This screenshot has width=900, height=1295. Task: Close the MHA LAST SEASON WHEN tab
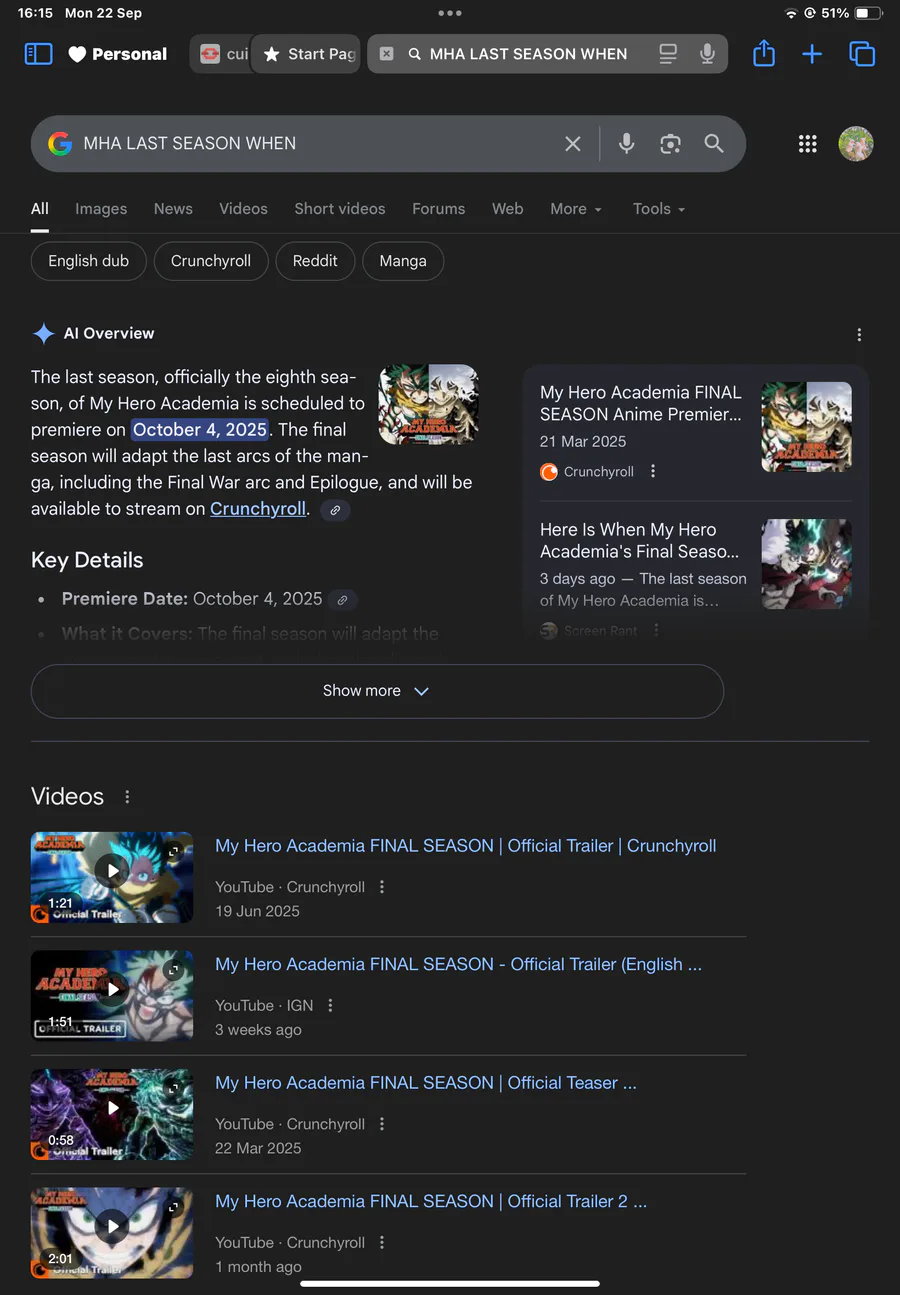click(x=387, y=54)
